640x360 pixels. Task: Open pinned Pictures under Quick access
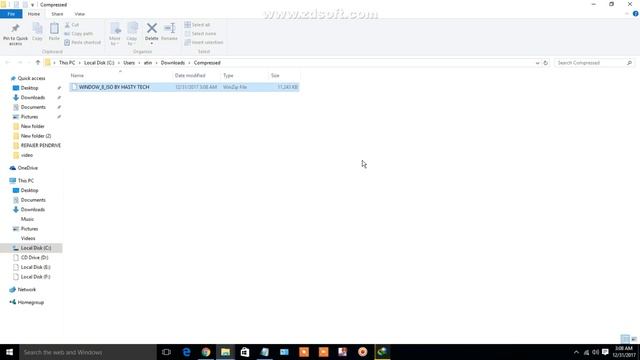(x=29, y=117)
